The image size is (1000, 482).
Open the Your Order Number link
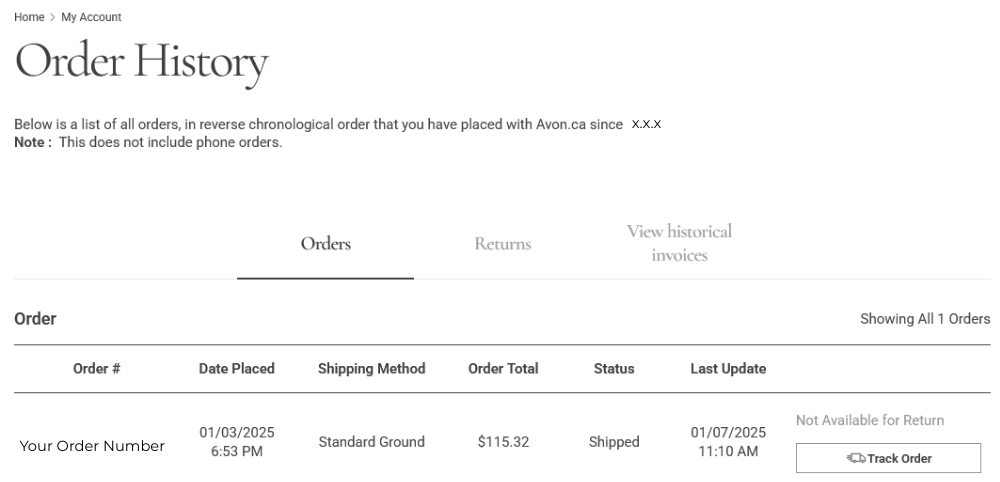[x=92, y=446]
